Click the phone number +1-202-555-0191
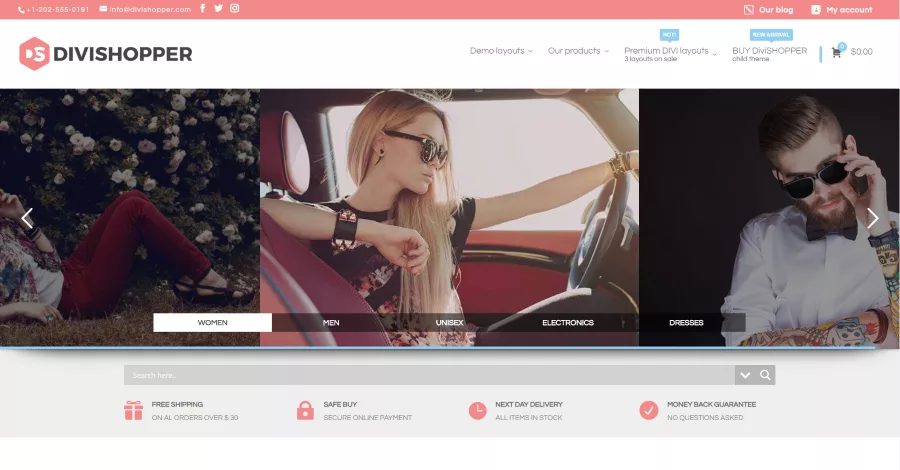This screenshot has width=900, height=470. point(57,10)
